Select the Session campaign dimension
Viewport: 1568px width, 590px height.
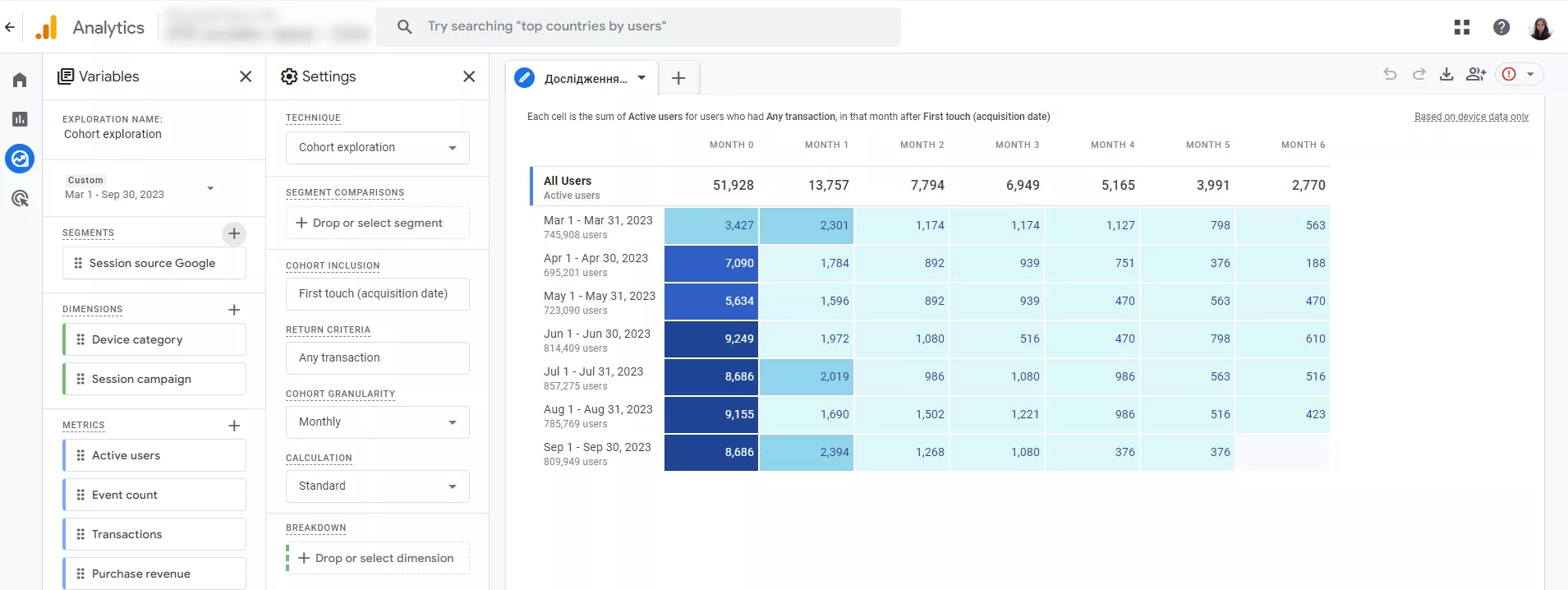click(x=154, y=379)
